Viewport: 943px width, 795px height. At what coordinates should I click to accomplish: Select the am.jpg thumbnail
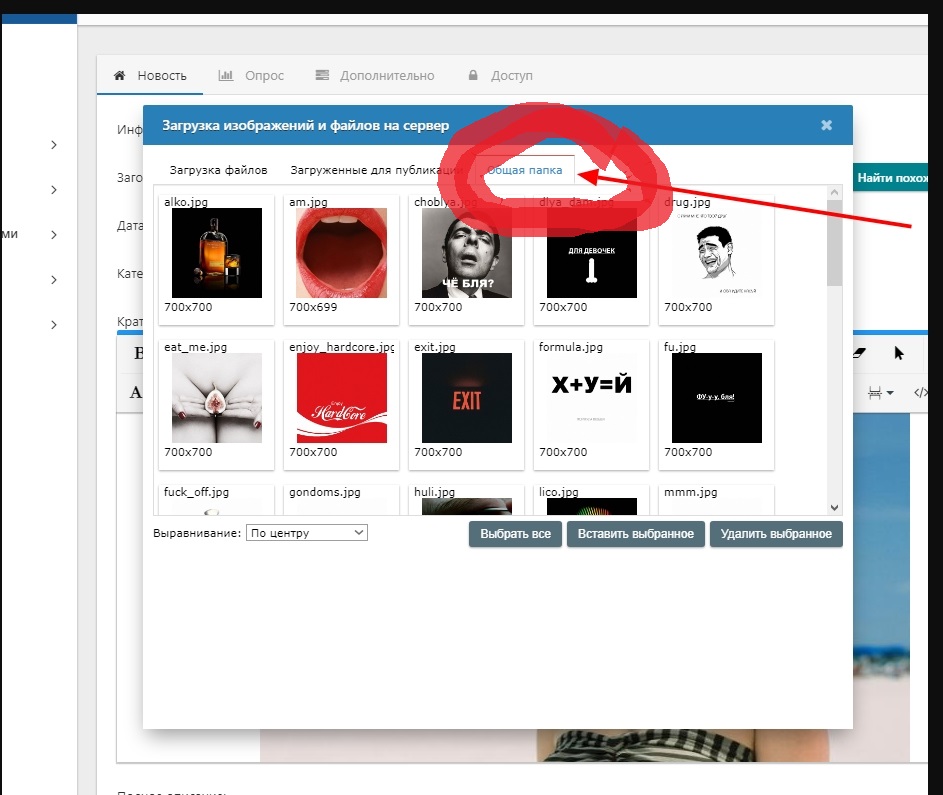342,253
